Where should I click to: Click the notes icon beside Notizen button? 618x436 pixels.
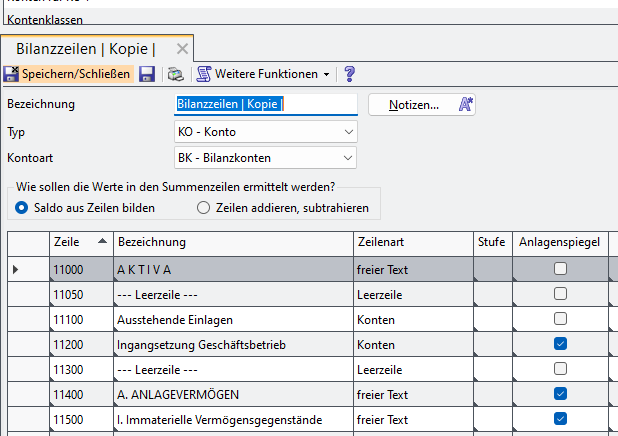466,104
